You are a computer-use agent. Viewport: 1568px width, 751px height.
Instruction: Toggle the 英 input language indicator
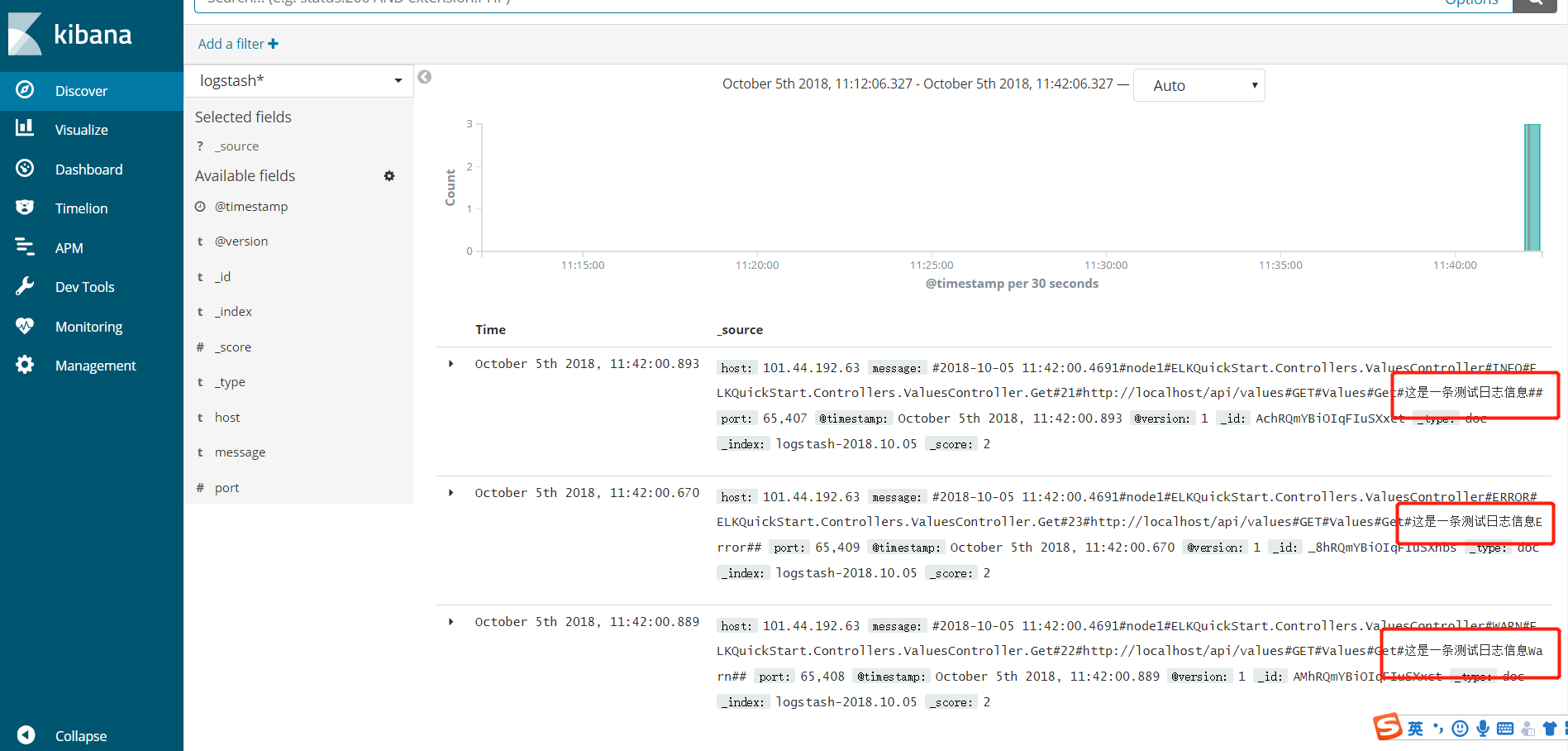pos(1416,729)
